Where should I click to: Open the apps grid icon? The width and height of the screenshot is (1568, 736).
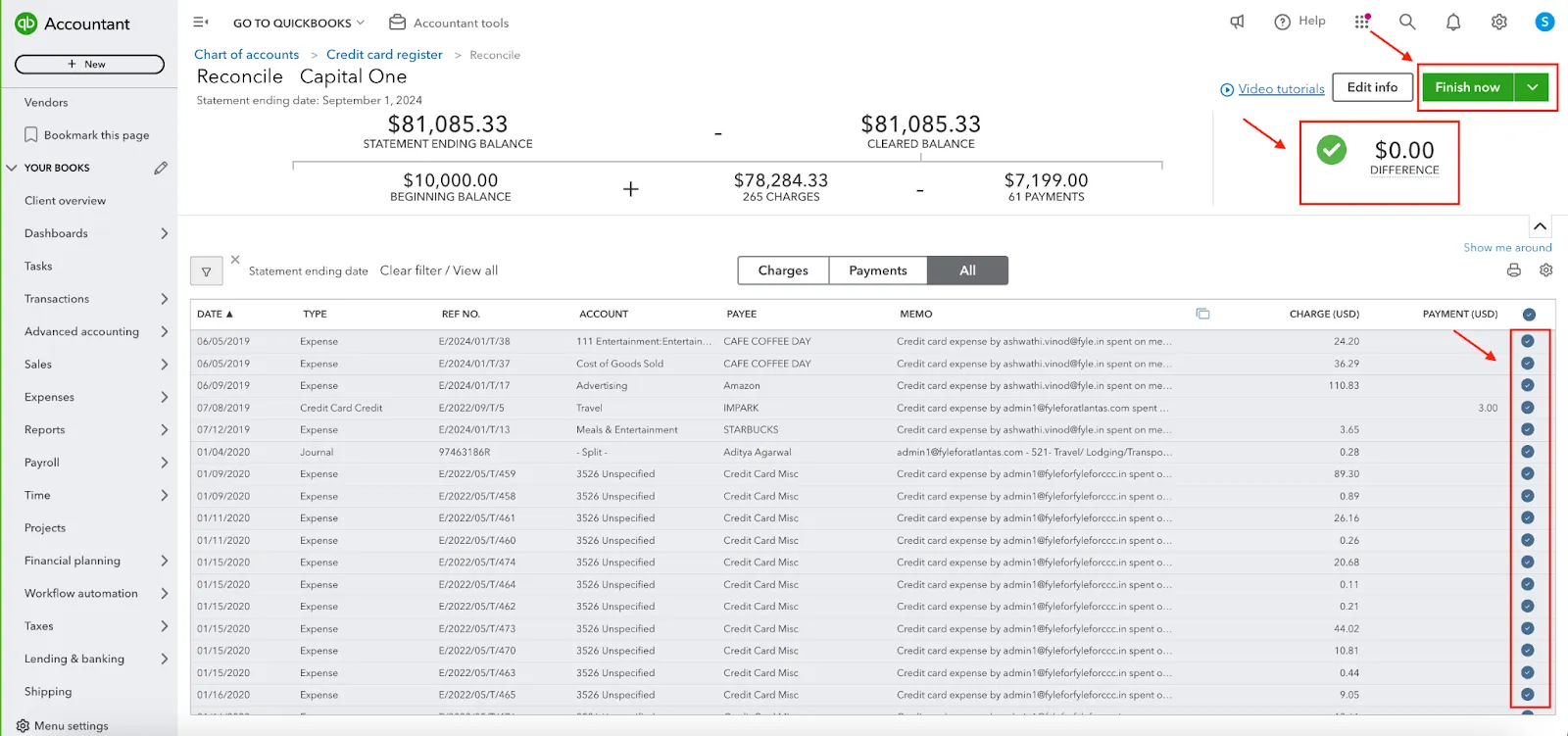point(1362,22)
